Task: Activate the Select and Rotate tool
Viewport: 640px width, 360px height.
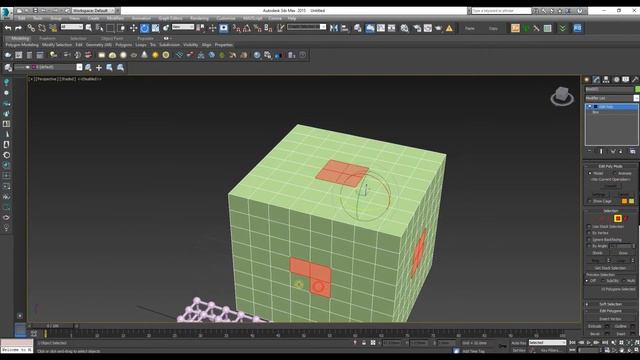Action: click(144, 28)
